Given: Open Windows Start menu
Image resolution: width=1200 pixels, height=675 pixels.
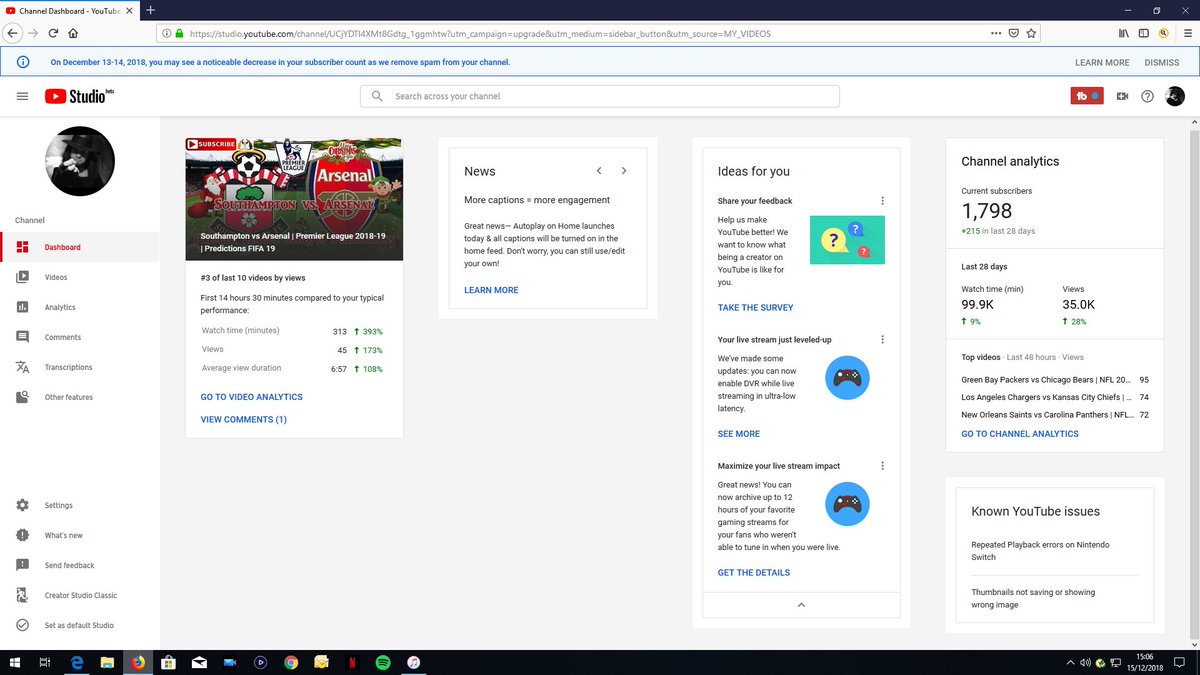Looking at the screenshot, I should 14,662.
